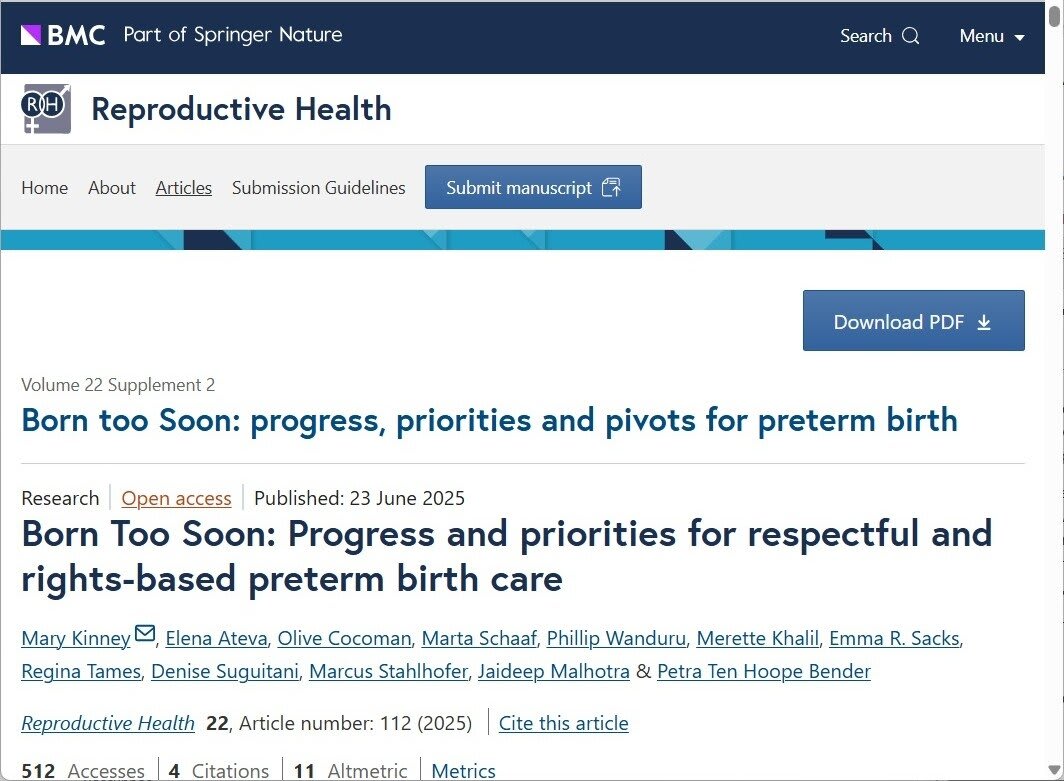This screenshot has width=1064, height=781.
Task: Click the submit manuscript external-link icon
Action: tap(611, 188)
